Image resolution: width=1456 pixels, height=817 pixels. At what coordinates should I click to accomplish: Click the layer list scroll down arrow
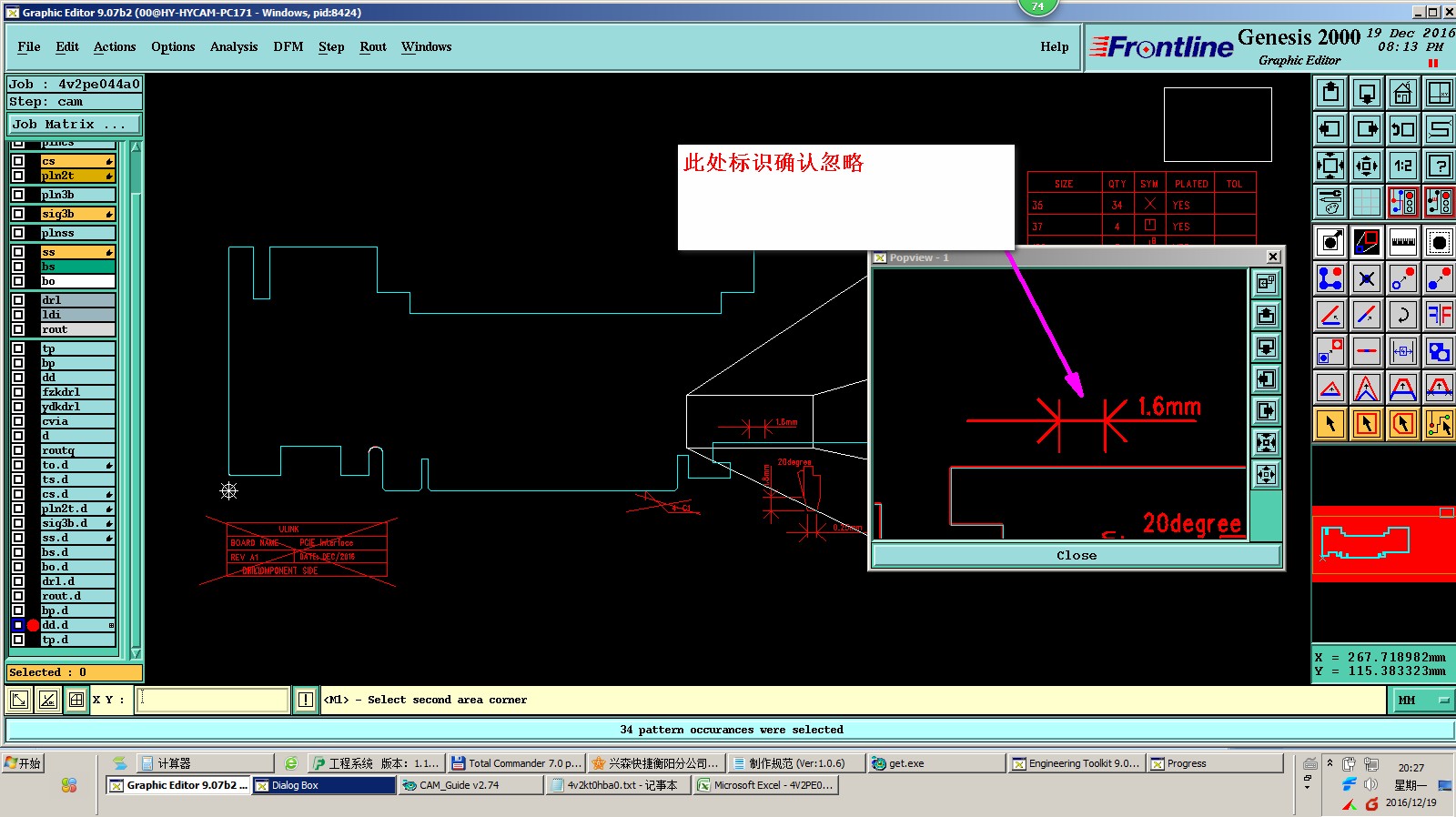pos(136,653)
